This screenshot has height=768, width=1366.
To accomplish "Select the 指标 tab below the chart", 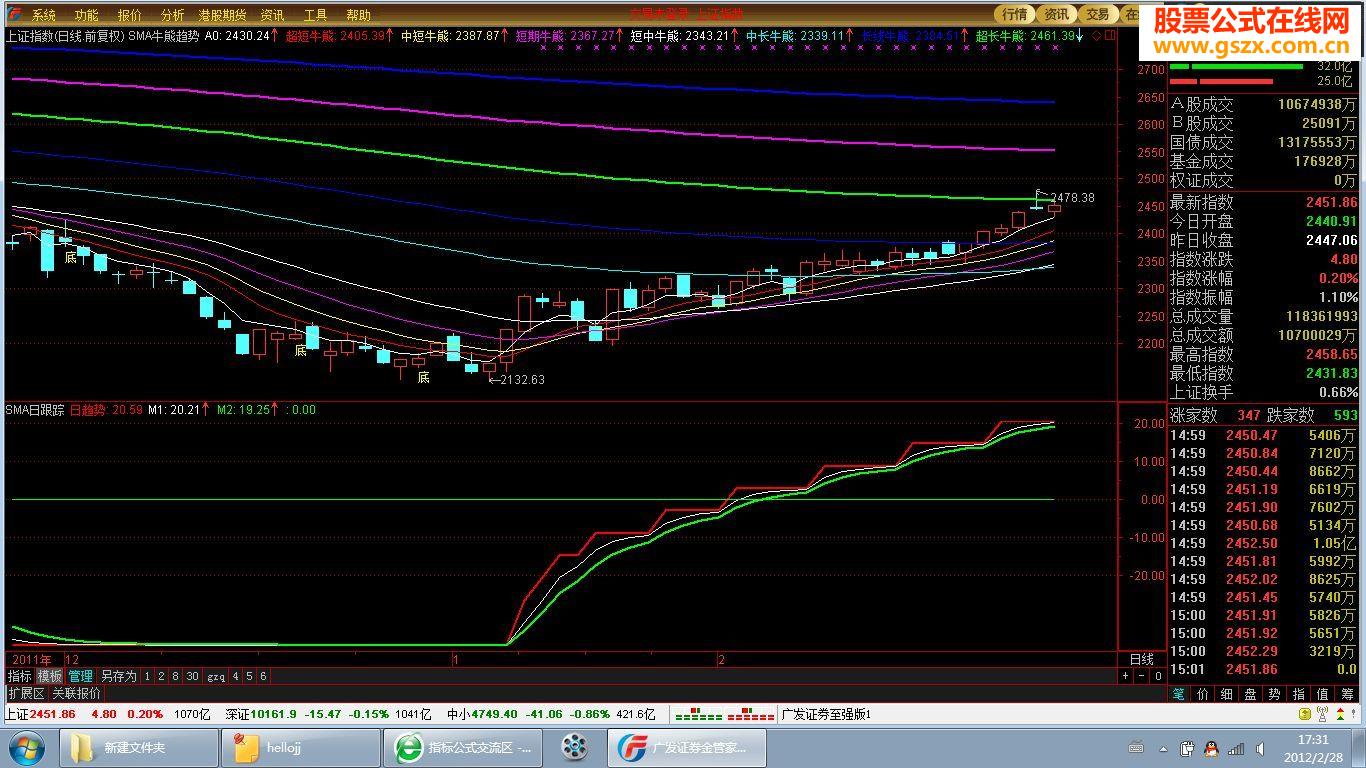I will (20, 677).
